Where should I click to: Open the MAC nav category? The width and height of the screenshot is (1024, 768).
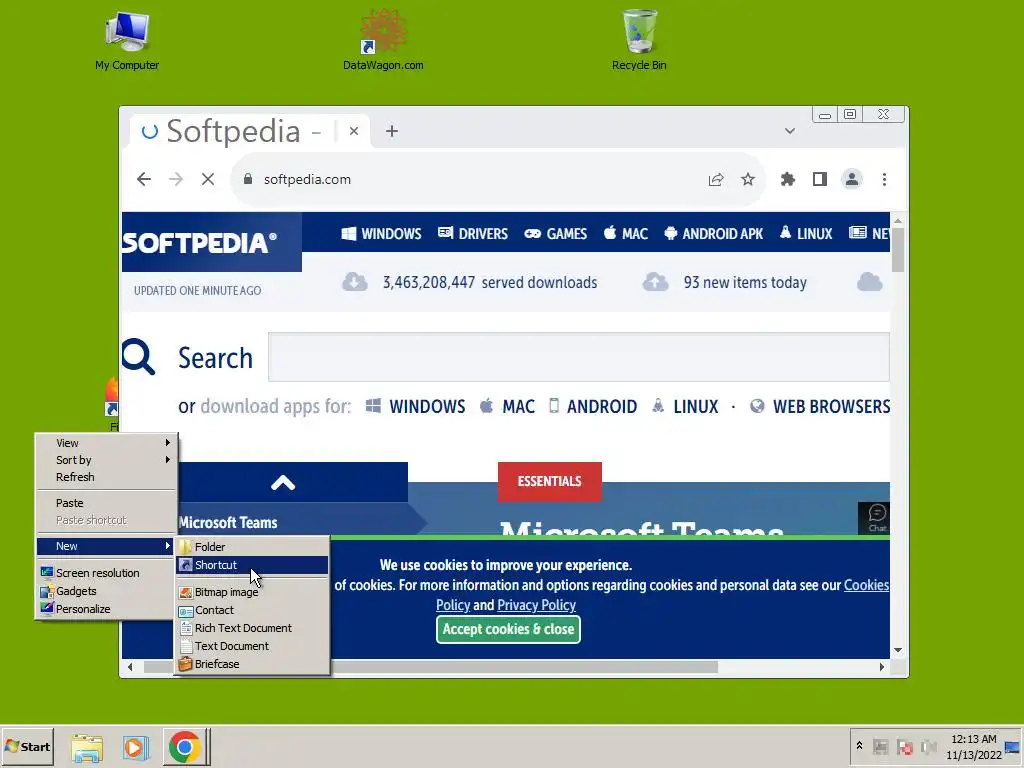pyautogui.click(x=626, y=234)
